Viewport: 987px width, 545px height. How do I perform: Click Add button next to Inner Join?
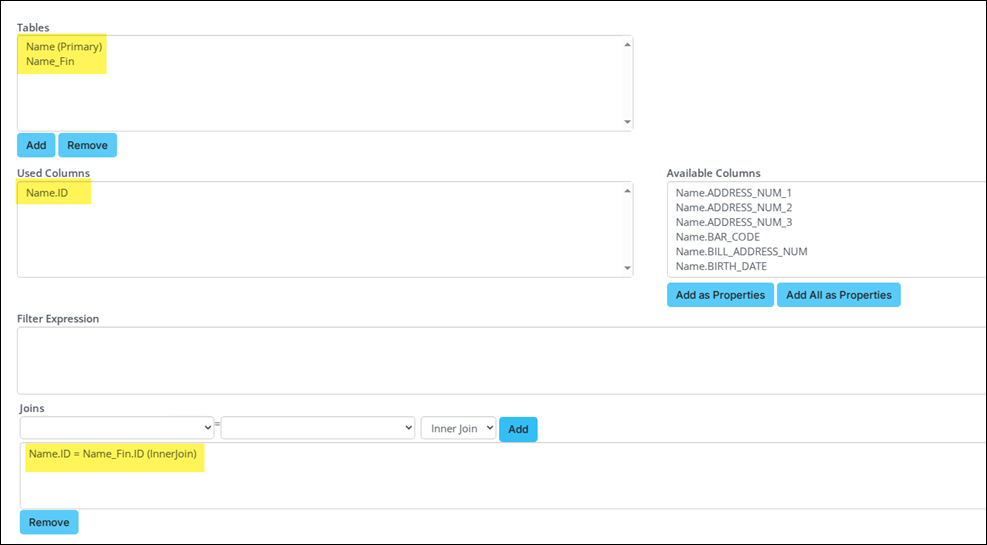(518, 429)
